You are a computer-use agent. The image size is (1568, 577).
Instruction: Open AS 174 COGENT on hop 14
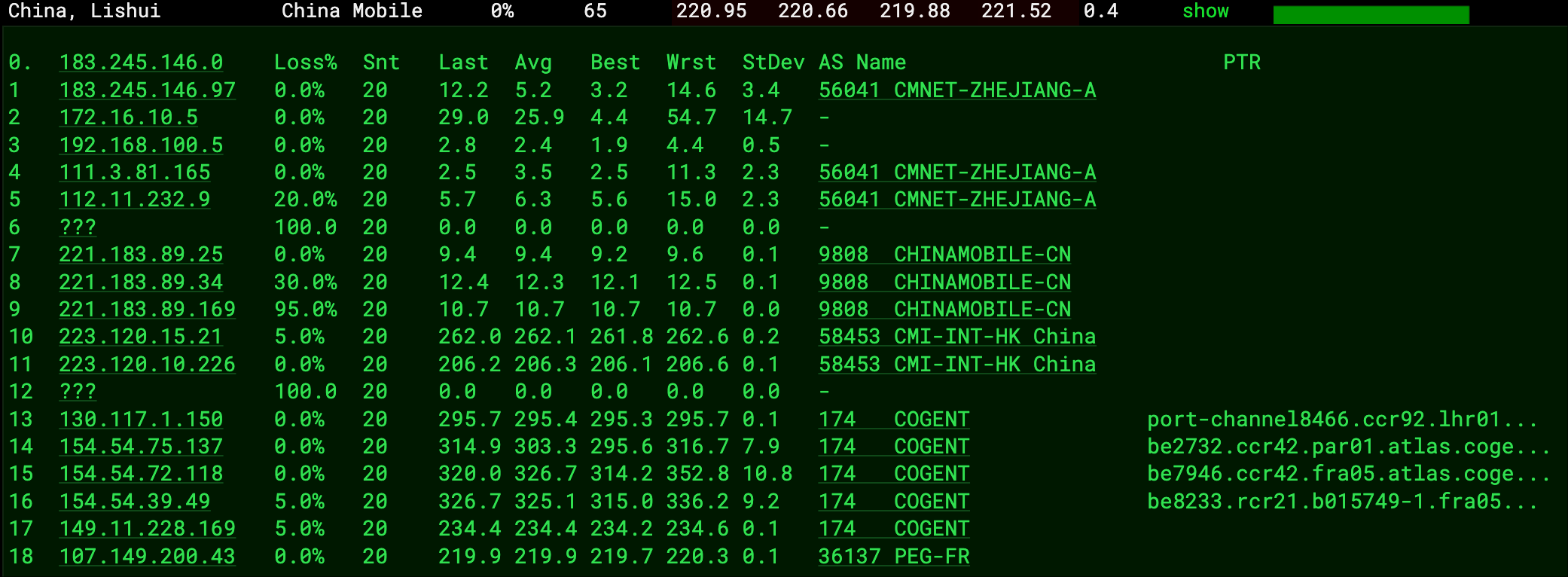pos(894,447)
